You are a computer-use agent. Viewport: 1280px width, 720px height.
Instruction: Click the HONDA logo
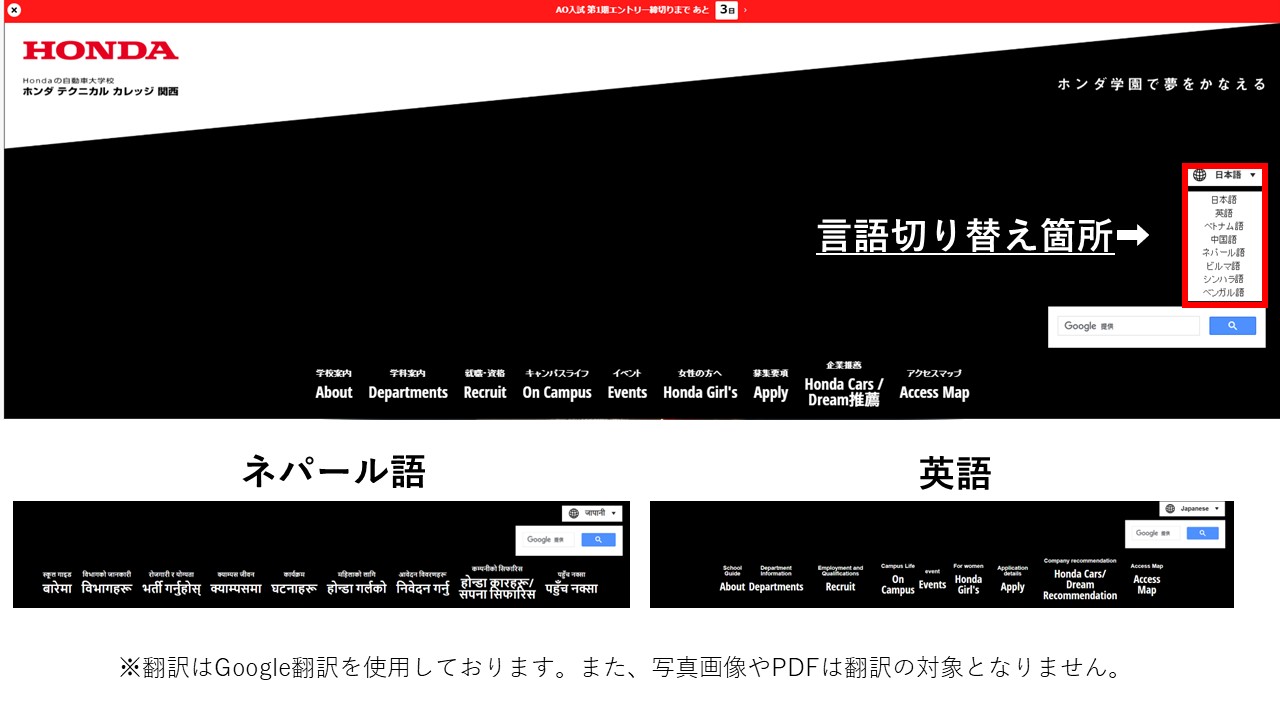[100, 50]
